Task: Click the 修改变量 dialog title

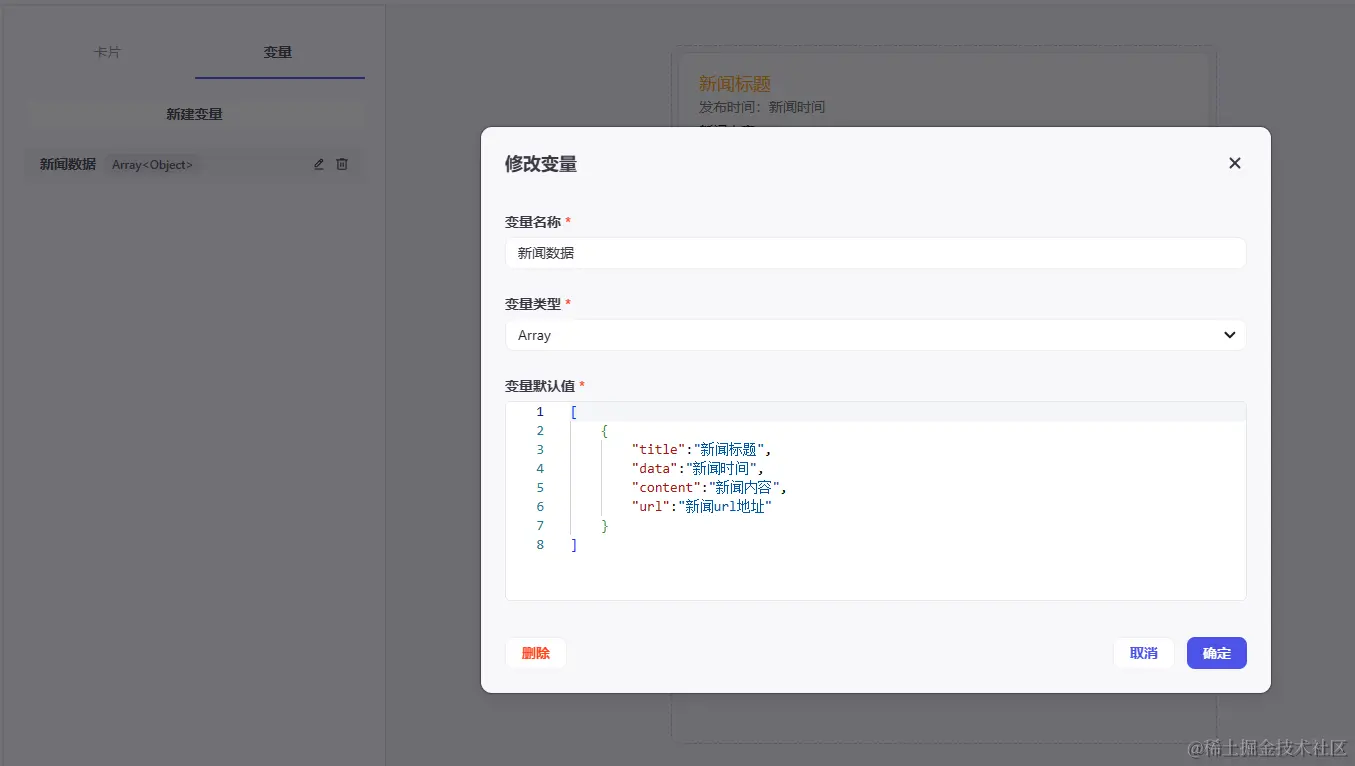Action: [541, 164]
